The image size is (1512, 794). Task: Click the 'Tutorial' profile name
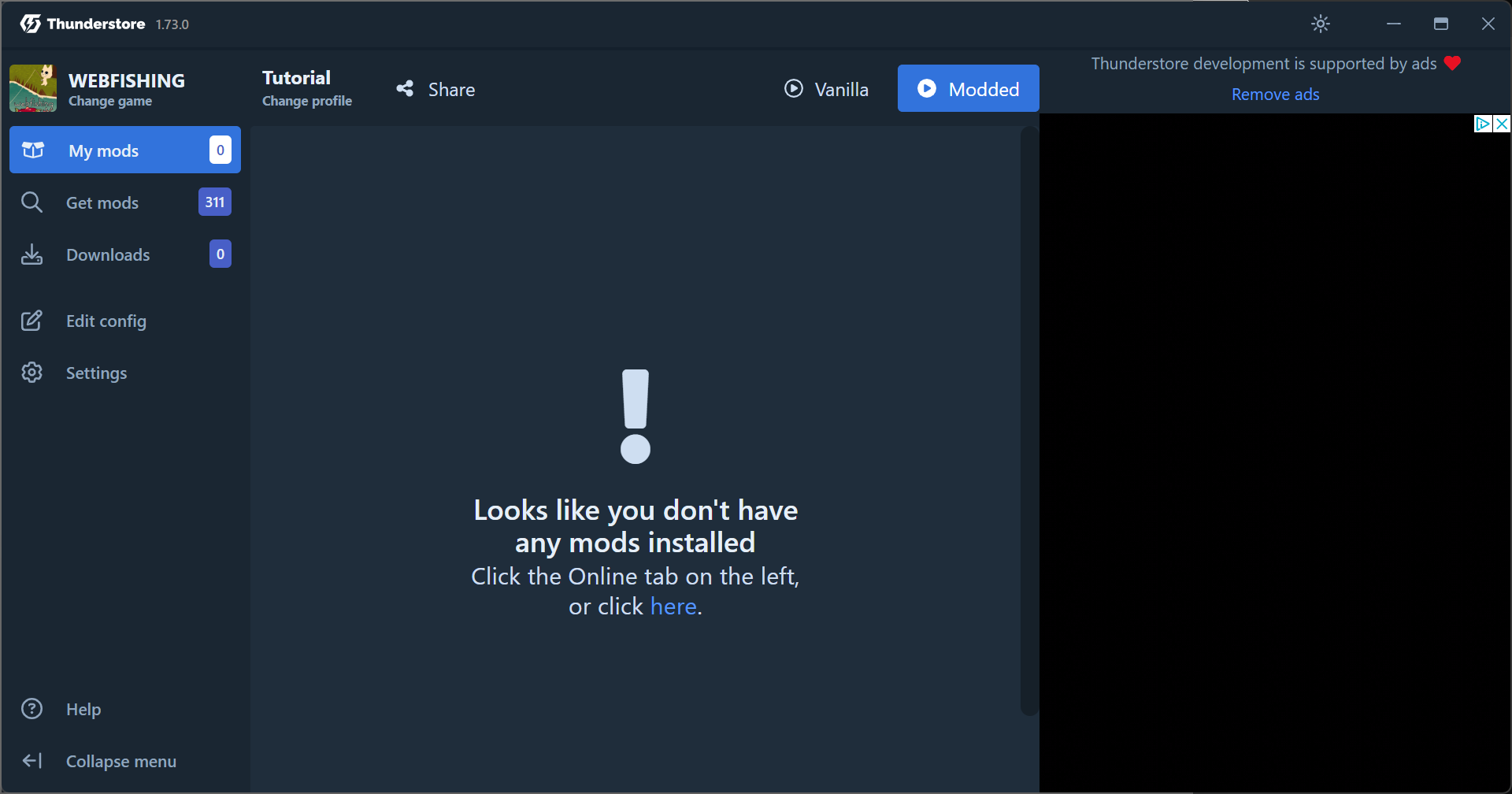(296, 78)
